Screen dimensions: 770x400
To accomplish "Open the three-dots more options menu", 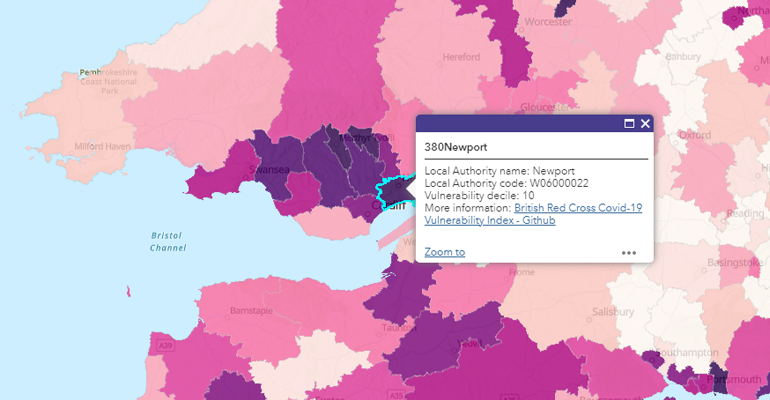I will 629,253.
